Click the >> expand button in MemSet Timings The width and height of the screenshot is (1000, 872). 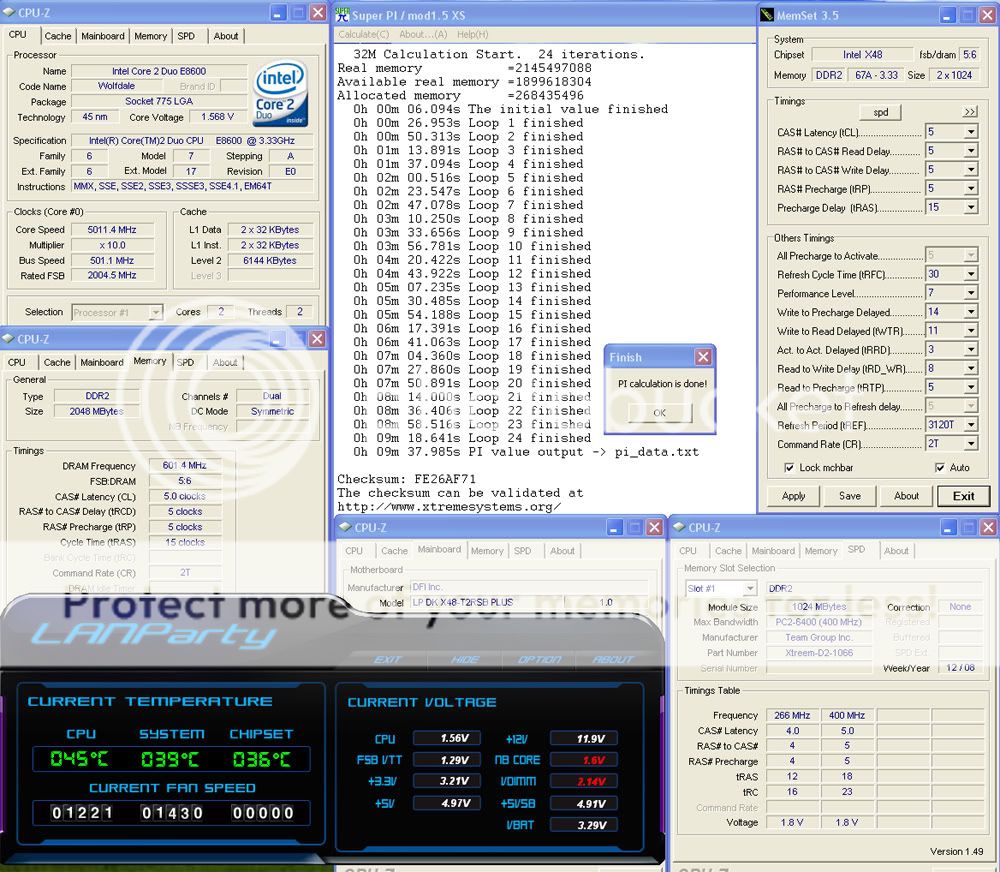click(x=970, y=112)
